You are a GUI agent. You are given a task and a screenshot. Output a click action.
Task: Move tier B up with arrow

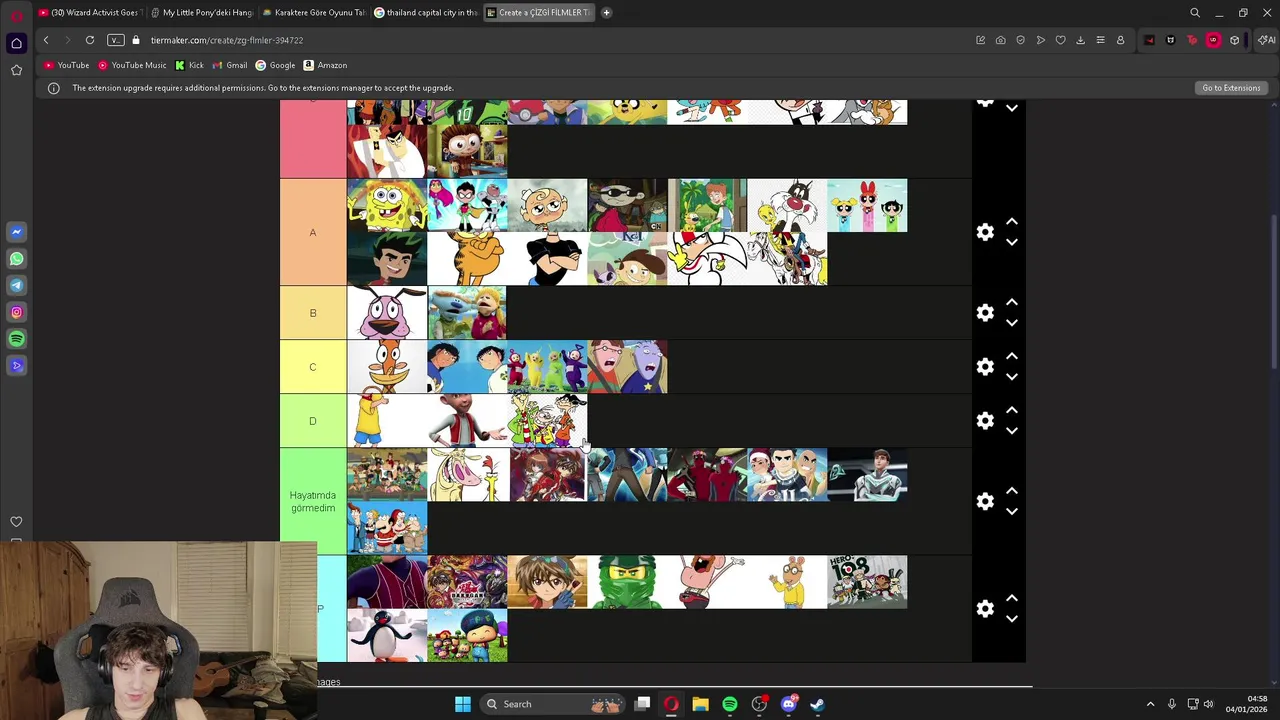pyautogui.click(x=1011, y=302)
